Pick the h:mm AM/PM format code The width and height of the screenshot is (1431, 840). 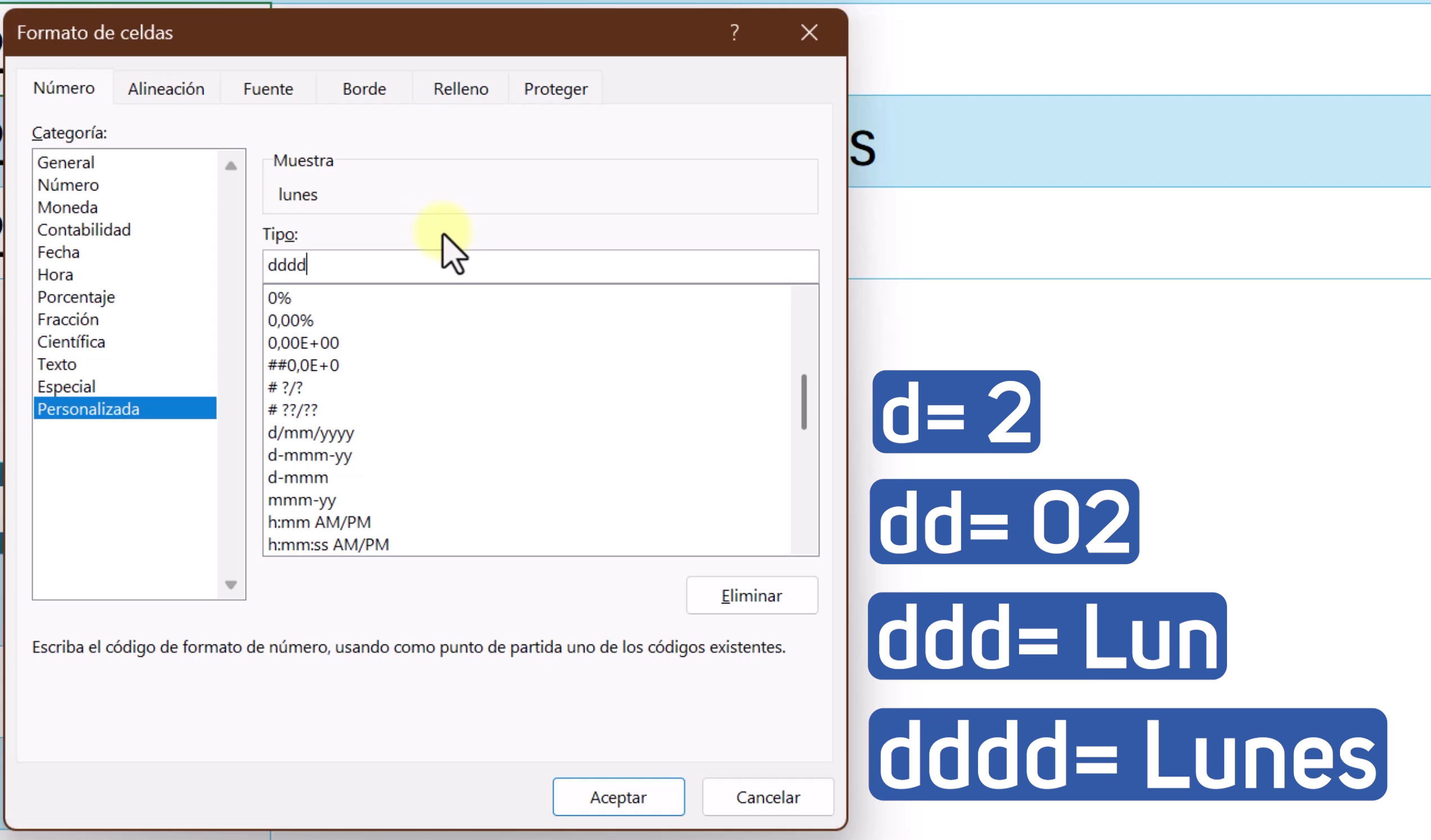319,521
